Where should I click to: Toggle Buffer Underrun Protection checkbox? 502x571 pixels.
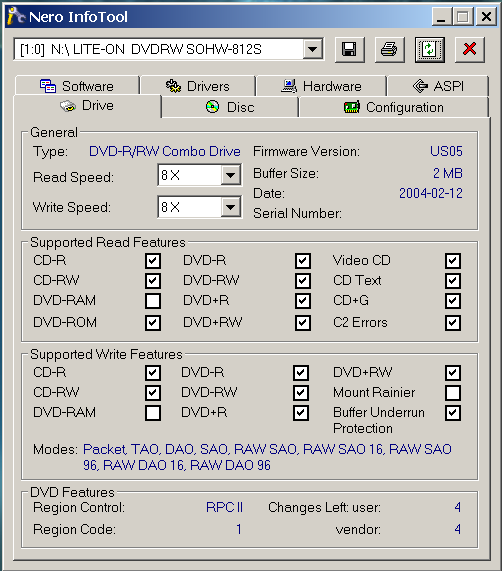[x=453, y=413]
